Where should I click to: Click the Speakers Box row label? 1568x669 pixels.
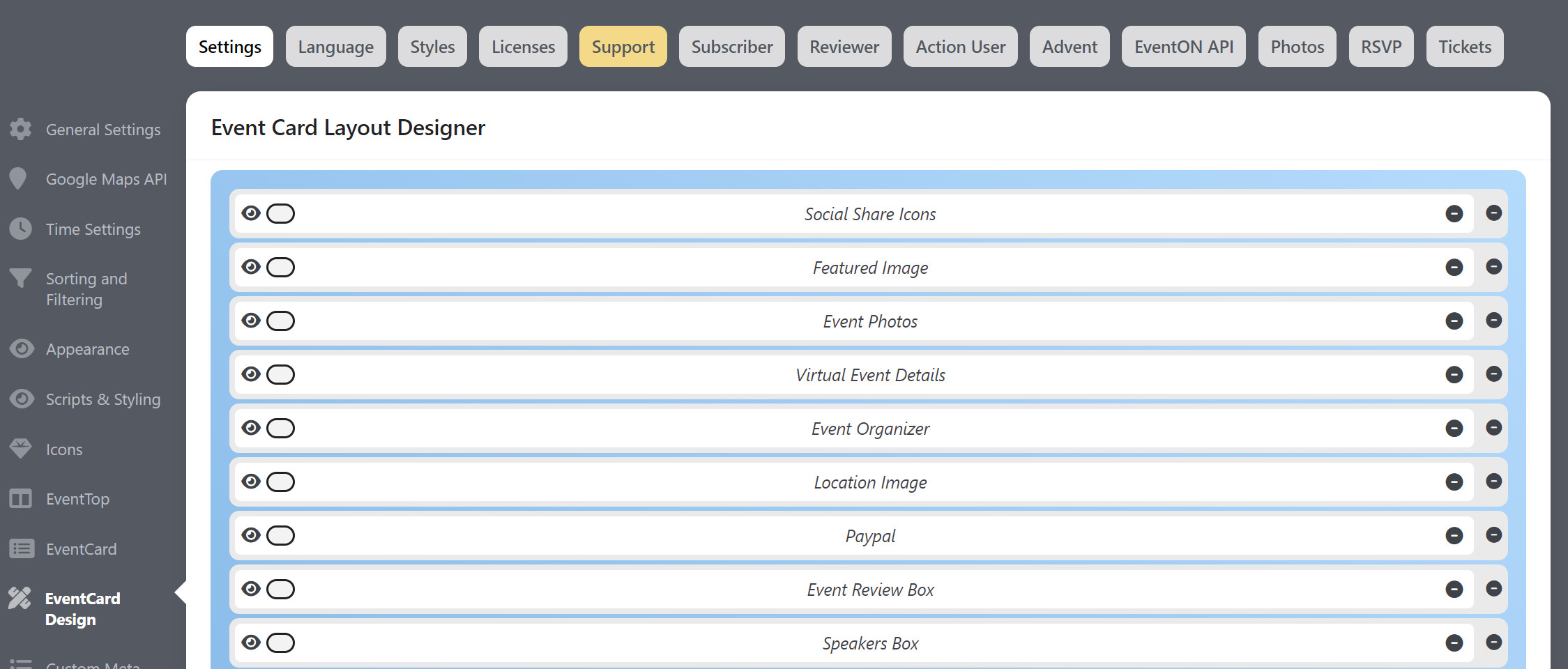(870, 643)
